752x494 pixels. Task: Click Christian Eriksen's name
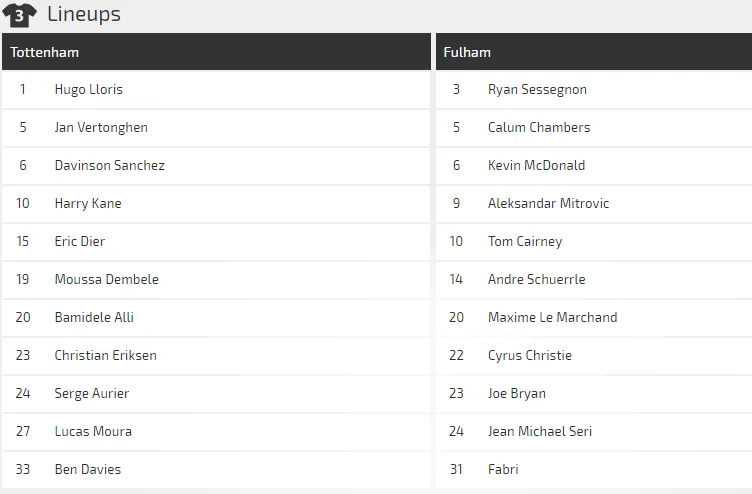pyautogui.click(x=106, y=355)
